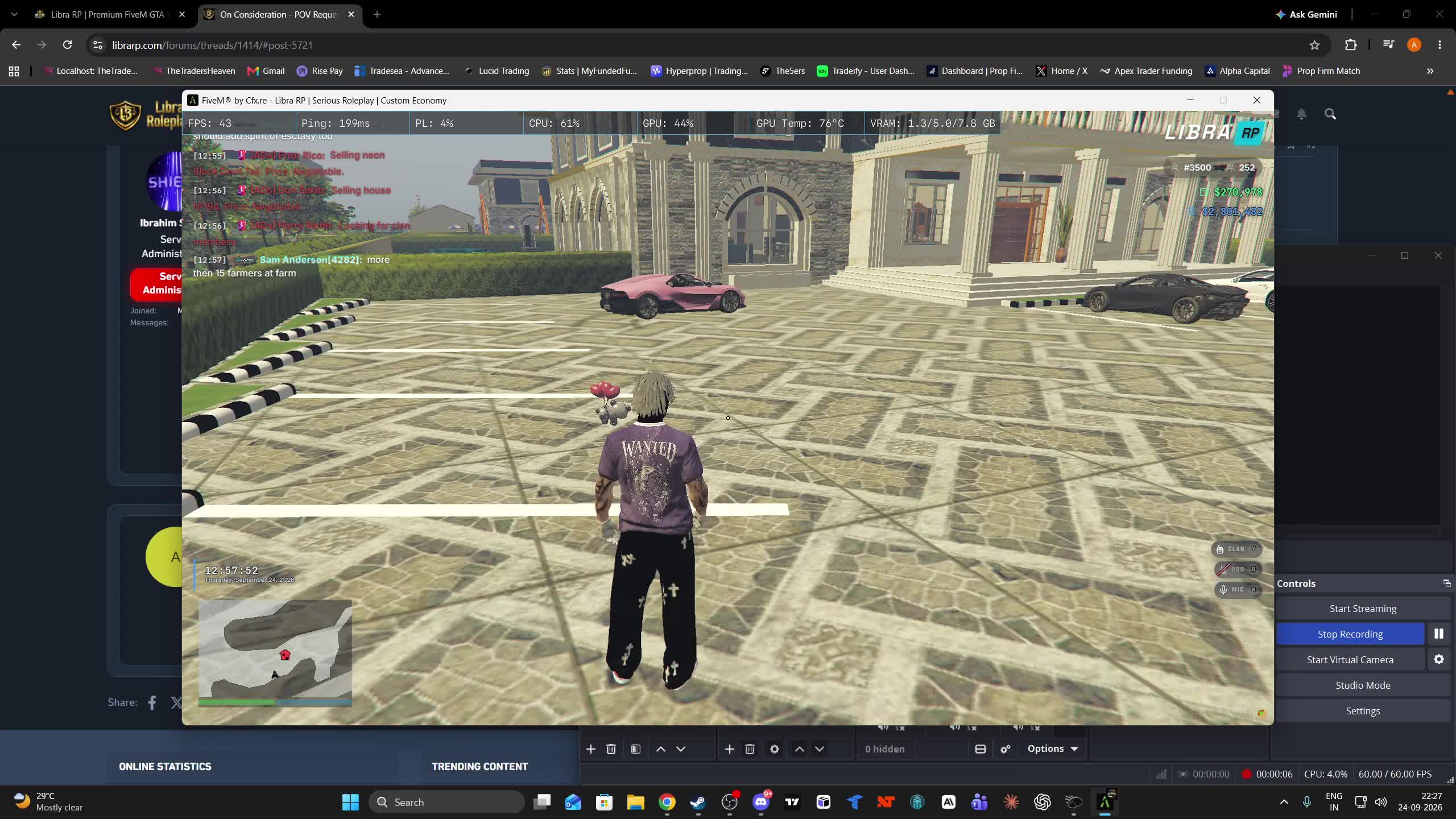Viewport: 1456px width, 819px height.
Task: Open forum notifications bell icon
Action: (x=1301, y=114)
